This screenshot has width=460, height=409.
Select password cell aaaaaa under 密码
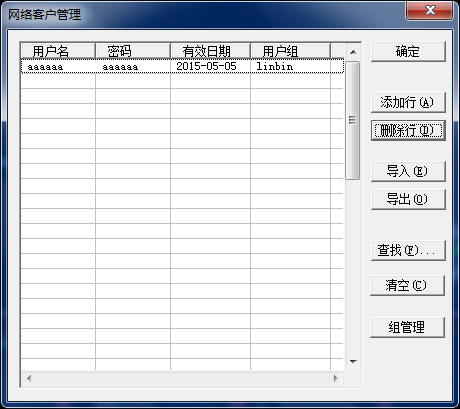133,66
